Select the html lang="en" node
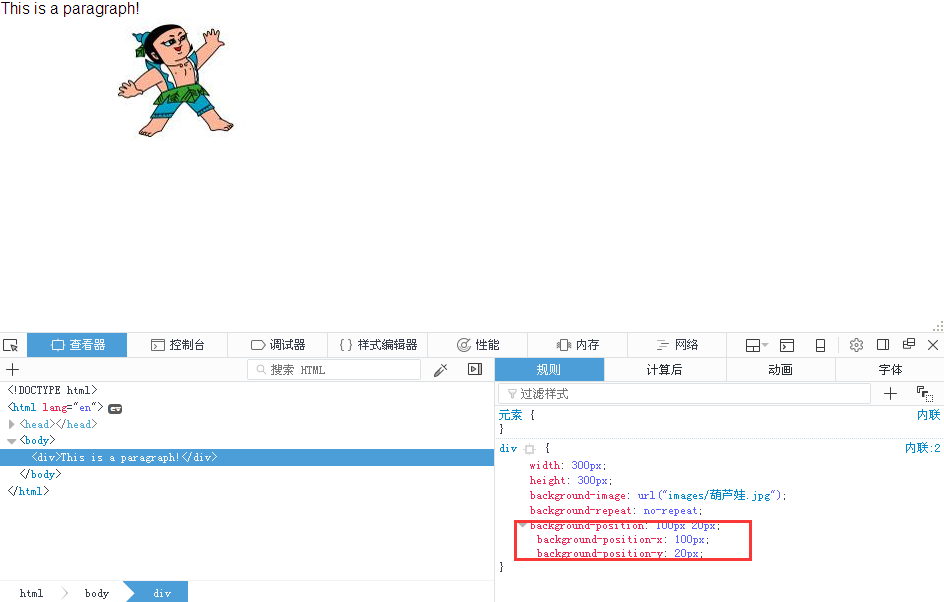Image resolution: width=944 pixels, height=602 pixels. [x=55, y=408]
